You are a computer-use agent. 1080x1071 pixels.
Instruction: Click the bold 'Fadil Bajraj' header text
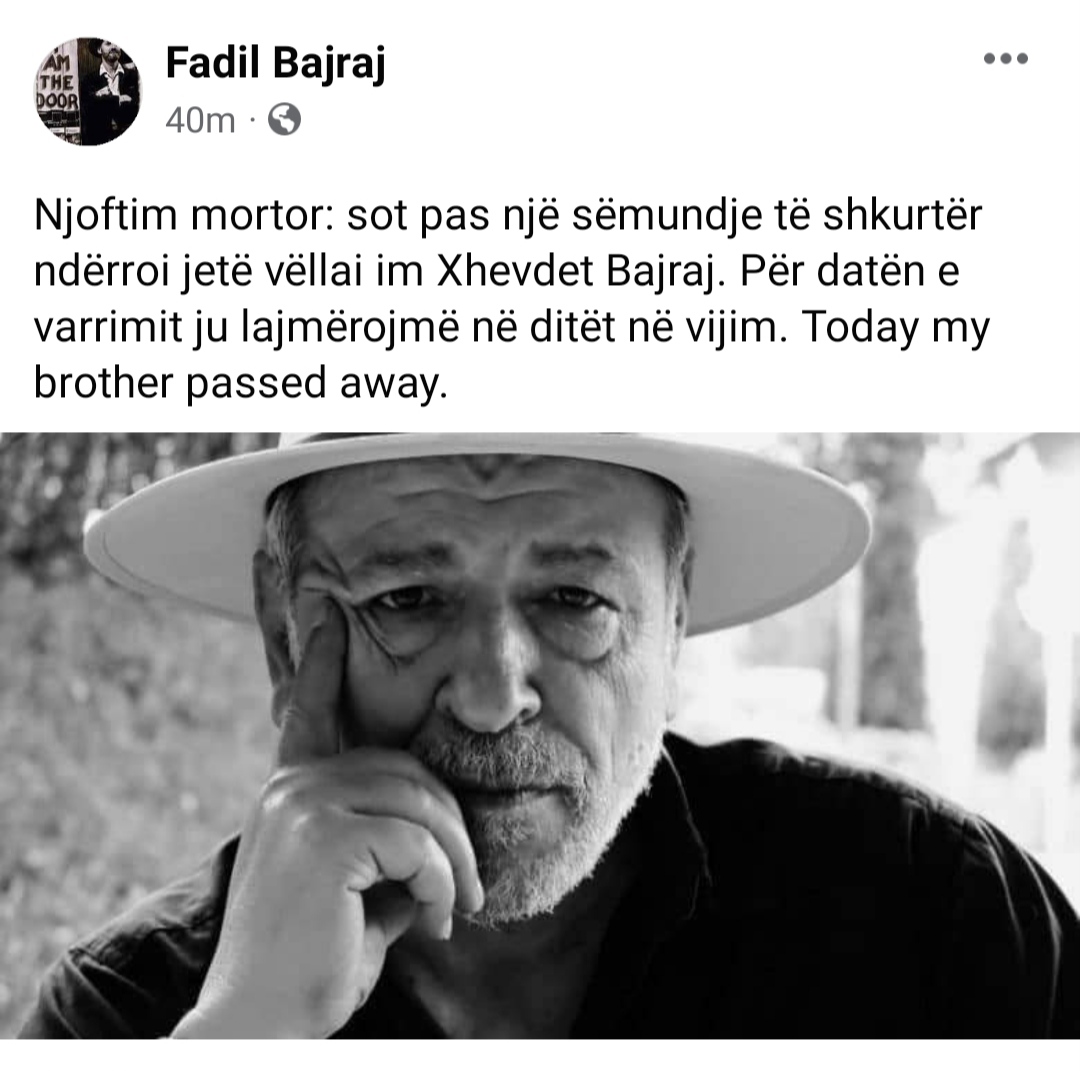click(x=276, y=63)
